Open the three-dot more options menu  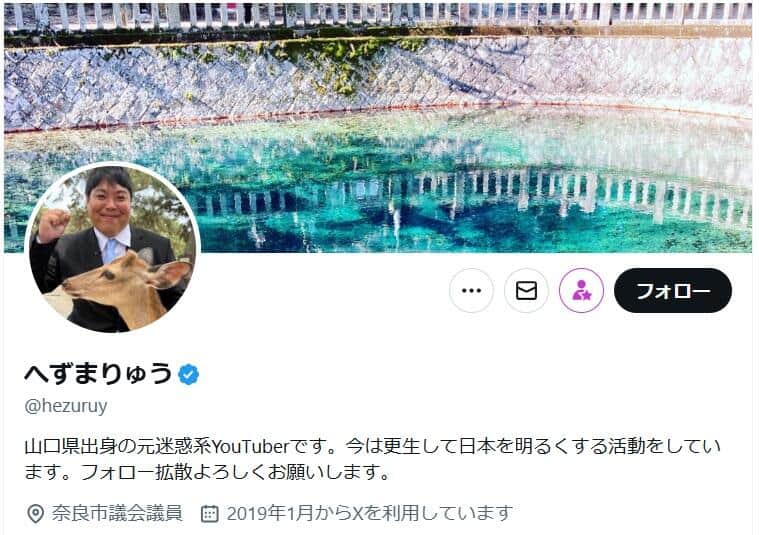click(471, 290)
